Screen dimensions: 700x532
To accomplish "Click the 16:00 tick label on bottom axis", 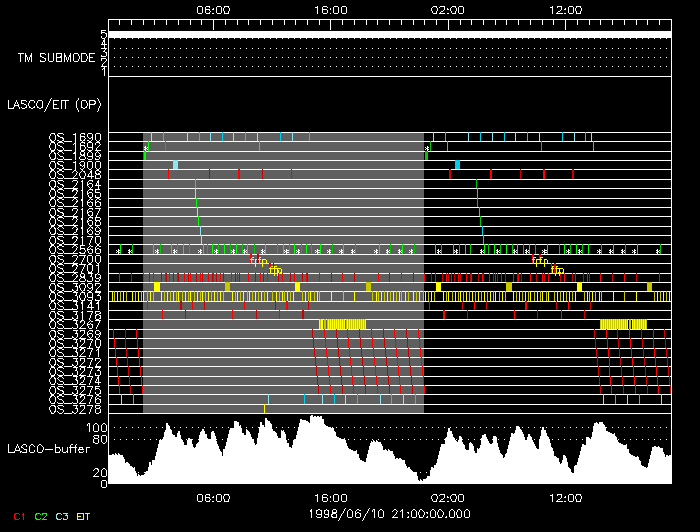I will [x=331, y=497].
